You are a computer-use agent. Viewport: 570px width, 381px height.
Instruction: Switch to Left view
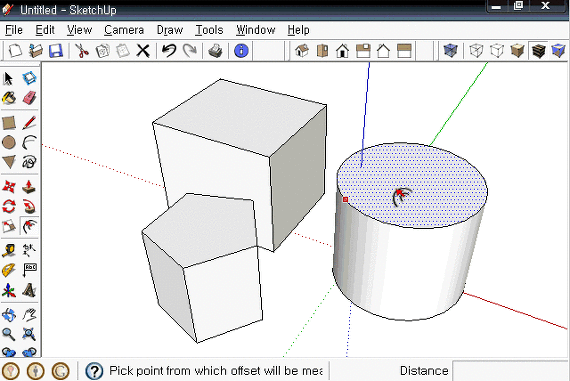[404, 51]
